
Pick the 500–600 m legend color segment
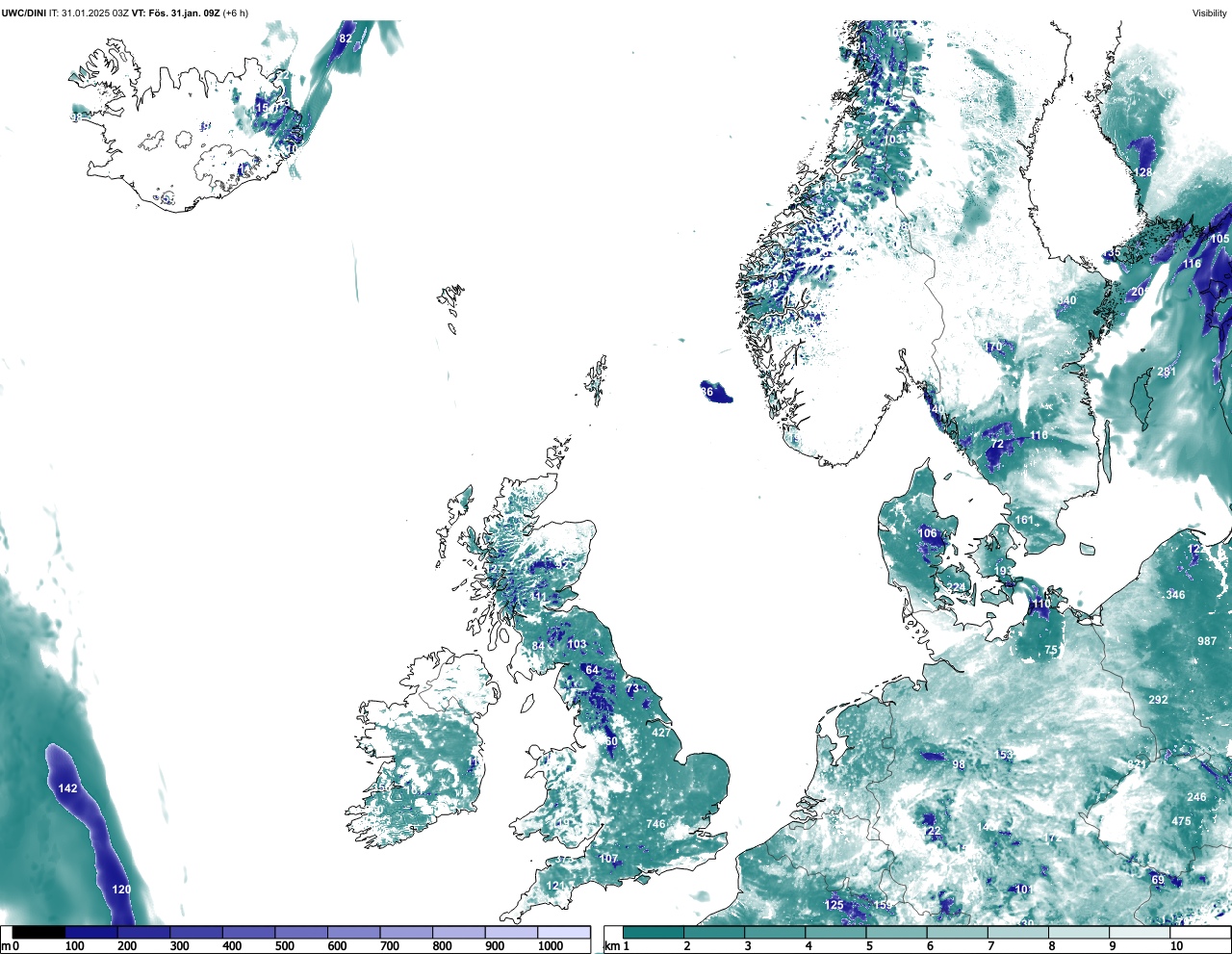click(301, 932)
